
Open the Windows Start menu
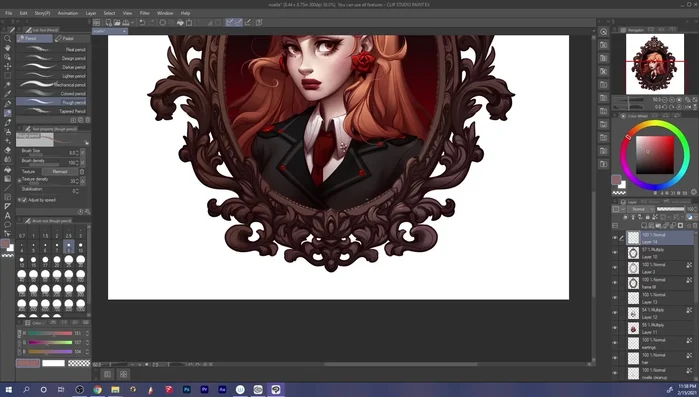pyautogui.click(x=8, y=389)
